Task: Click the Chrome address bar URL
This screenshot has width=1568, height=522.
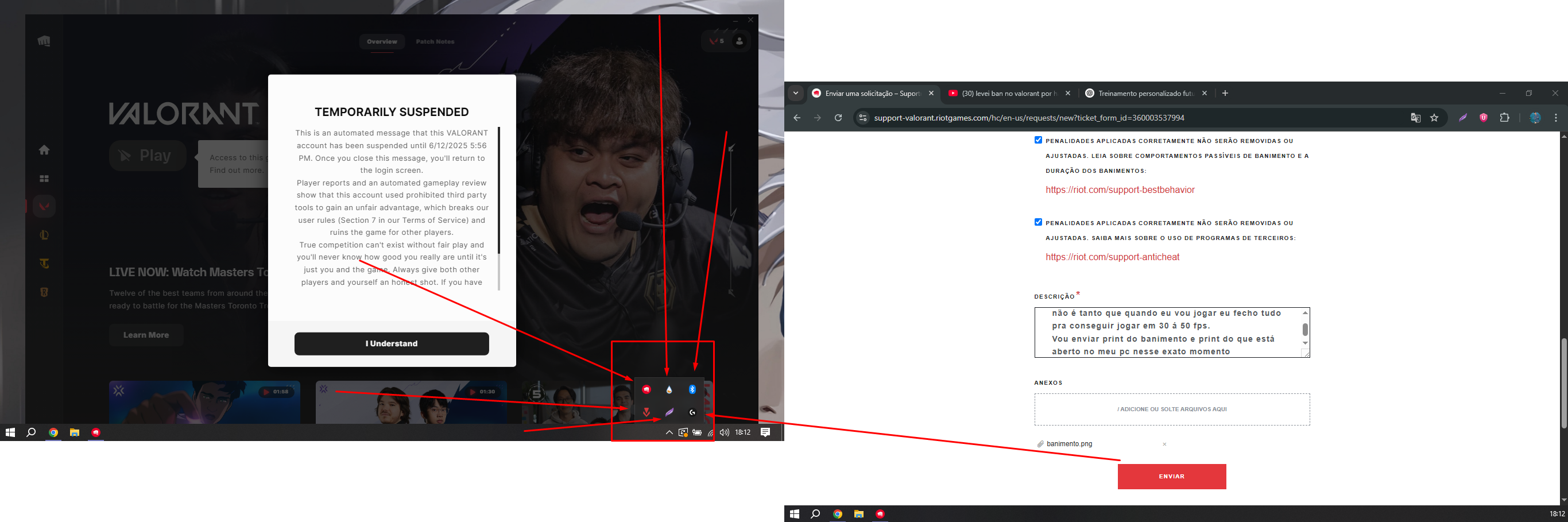Action: 1029,118
